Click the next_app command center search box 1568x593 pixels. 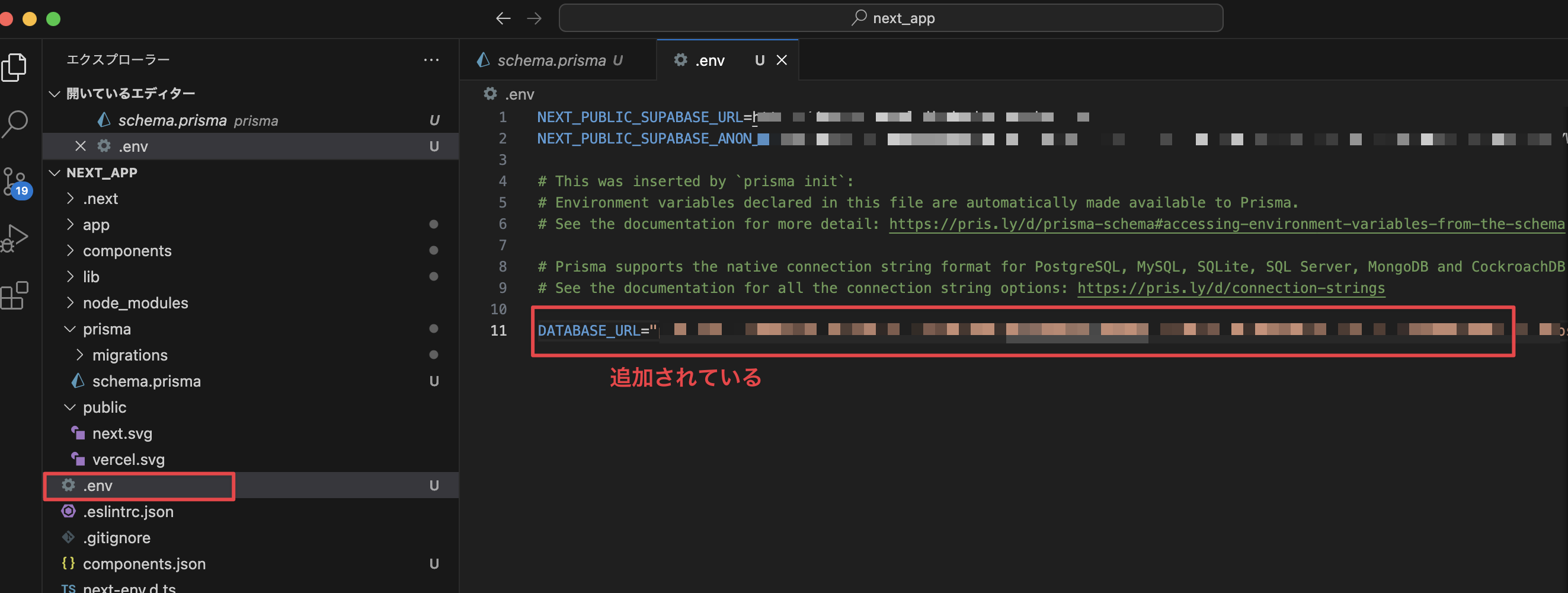tap(891, 18)
